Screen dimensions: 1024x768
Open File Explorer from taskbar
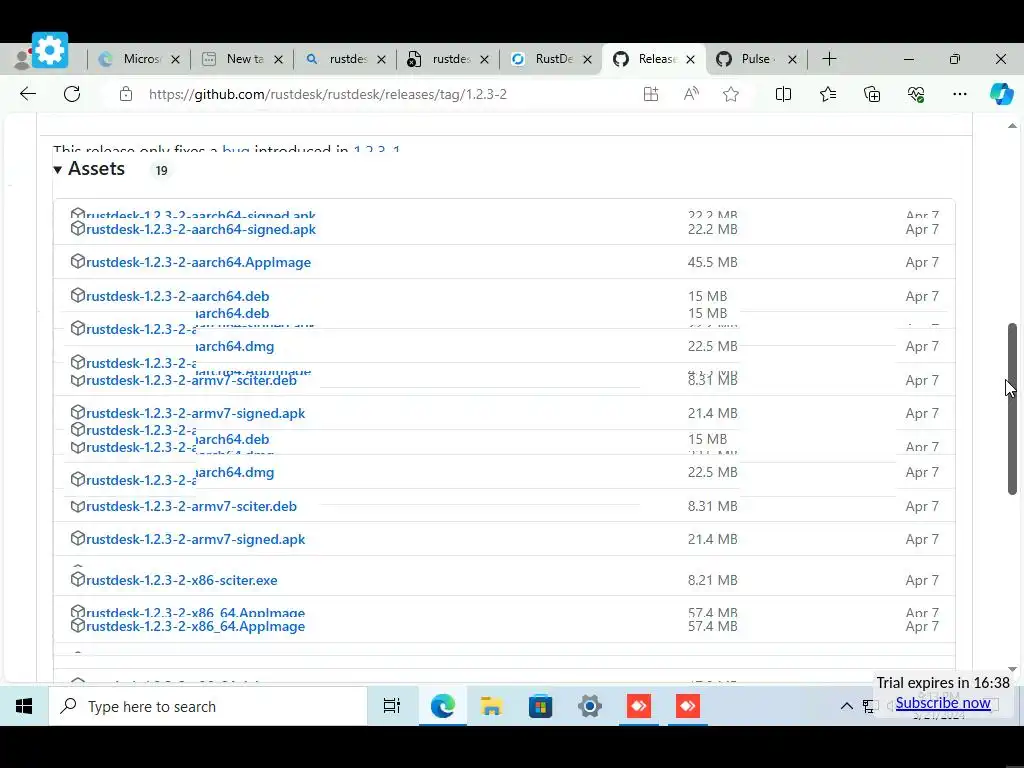click(491, 706)
